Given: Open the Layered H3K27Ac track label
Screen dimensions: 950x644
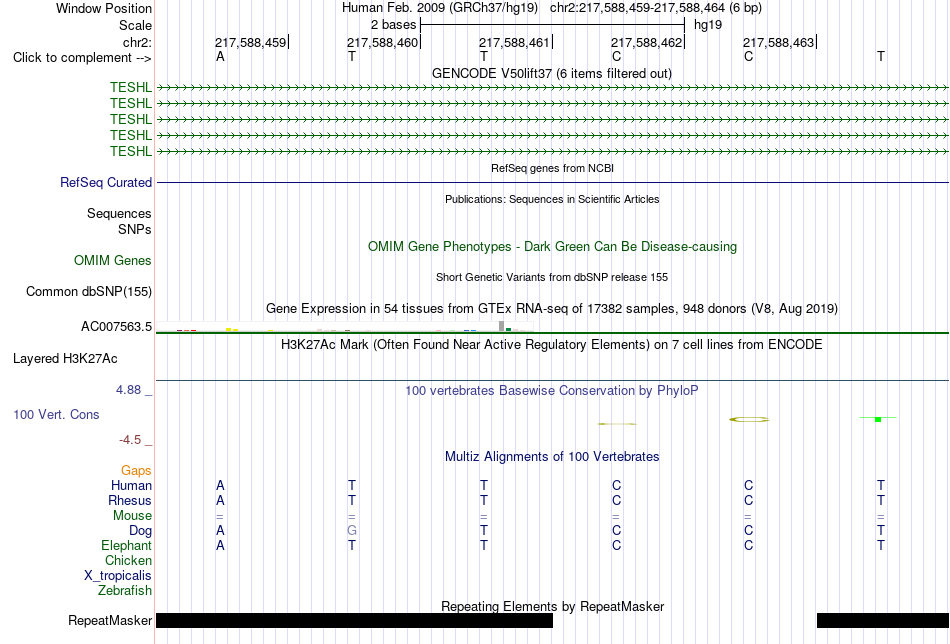Looking at the screenshot, I should [x=65, y=359].
